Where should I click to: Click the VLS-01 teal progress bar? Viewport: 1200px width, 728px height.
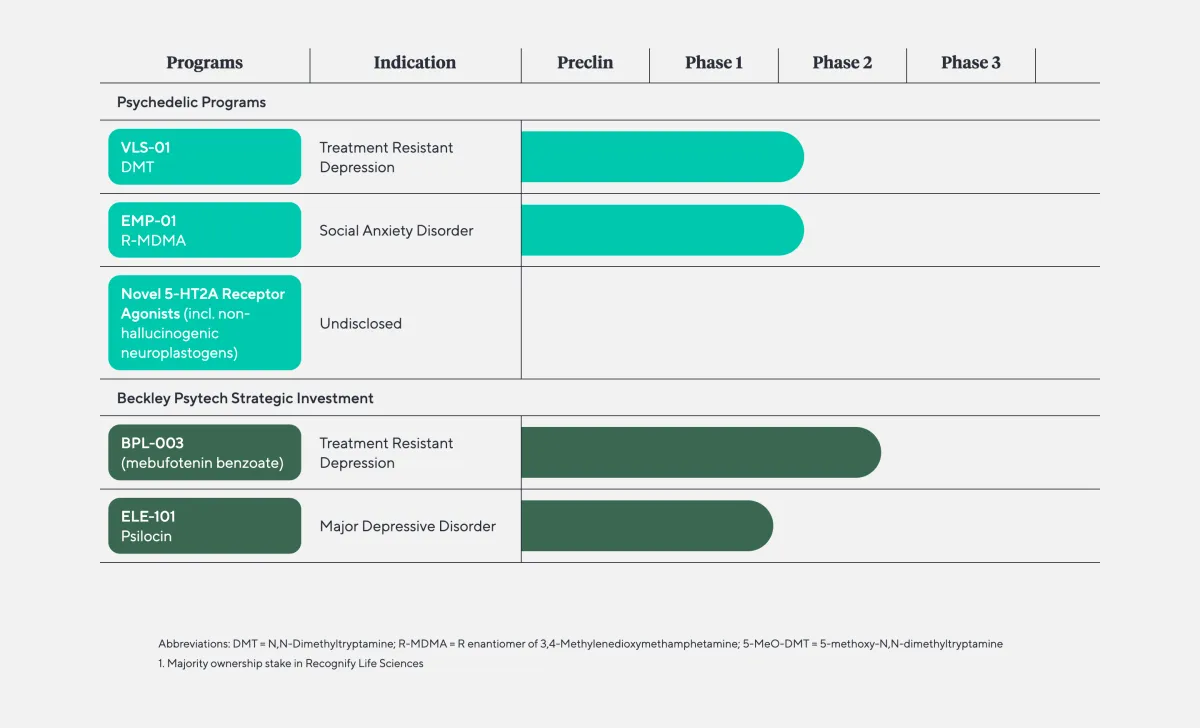click(662, 156)
